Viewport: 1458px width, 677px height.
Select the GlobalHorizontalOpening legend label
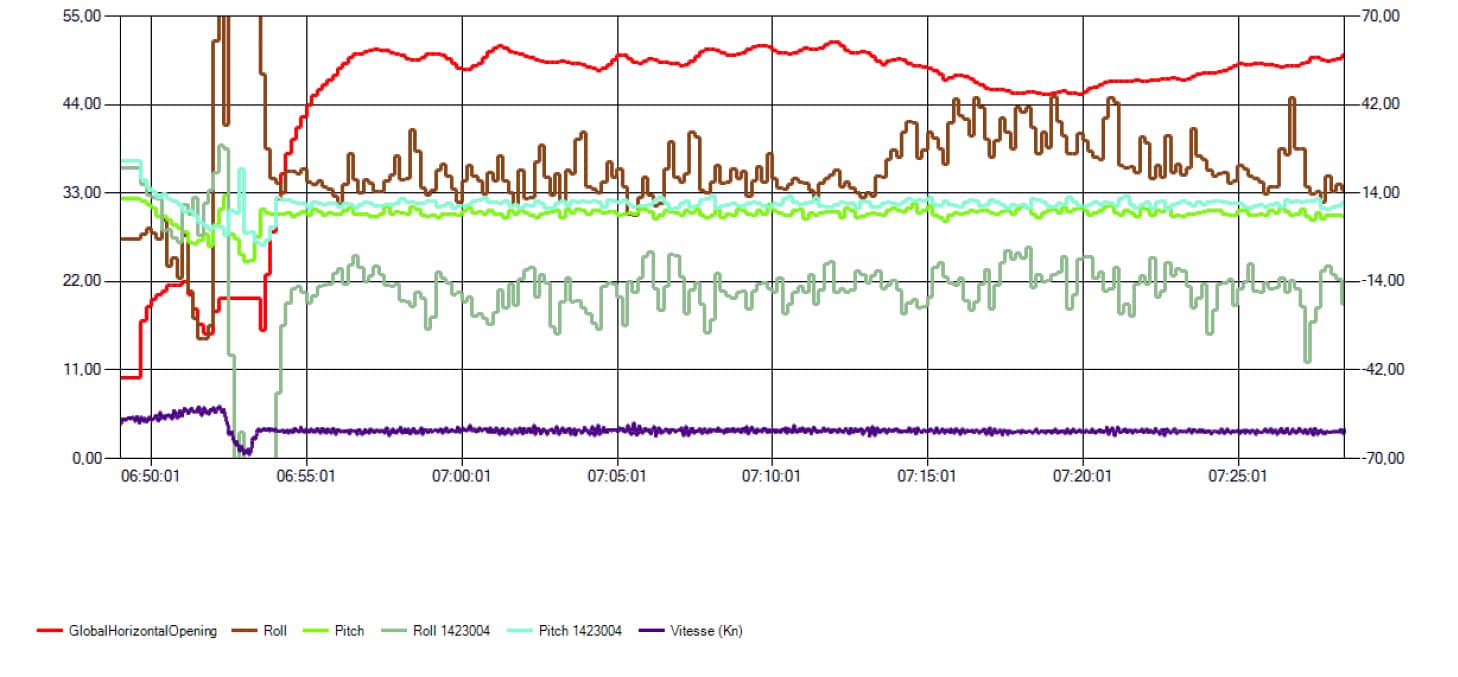tap(142, 631)
